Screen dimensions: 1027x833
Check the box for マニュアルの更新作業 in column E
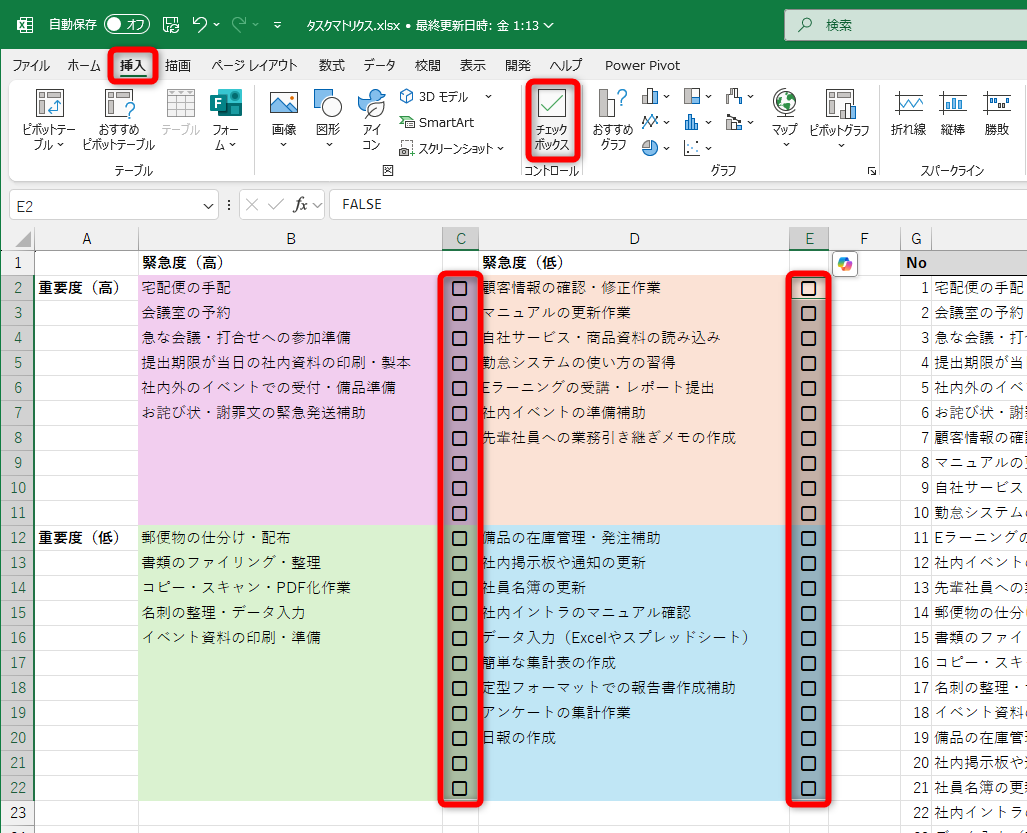point(809,313)
